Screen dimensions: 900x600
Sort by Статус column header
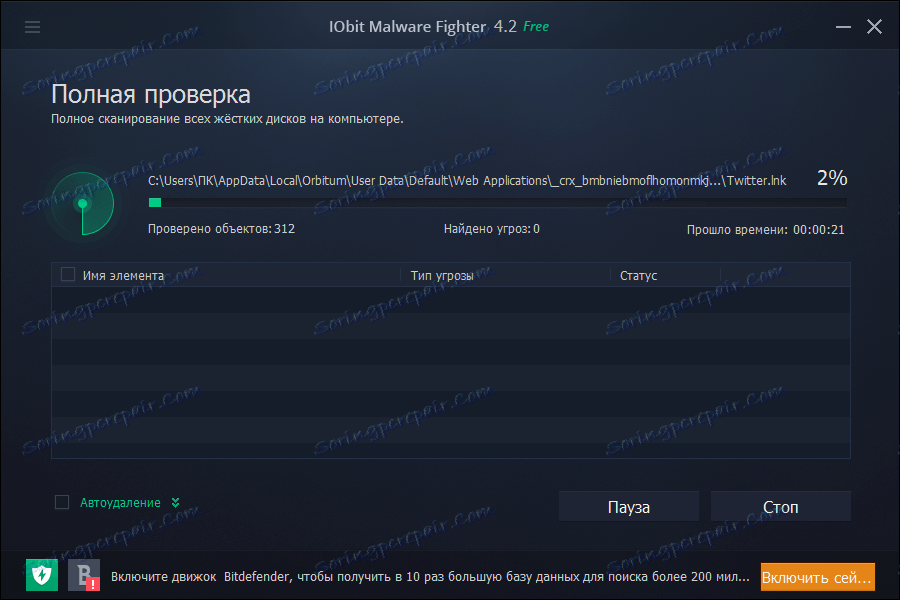(638, 276)
